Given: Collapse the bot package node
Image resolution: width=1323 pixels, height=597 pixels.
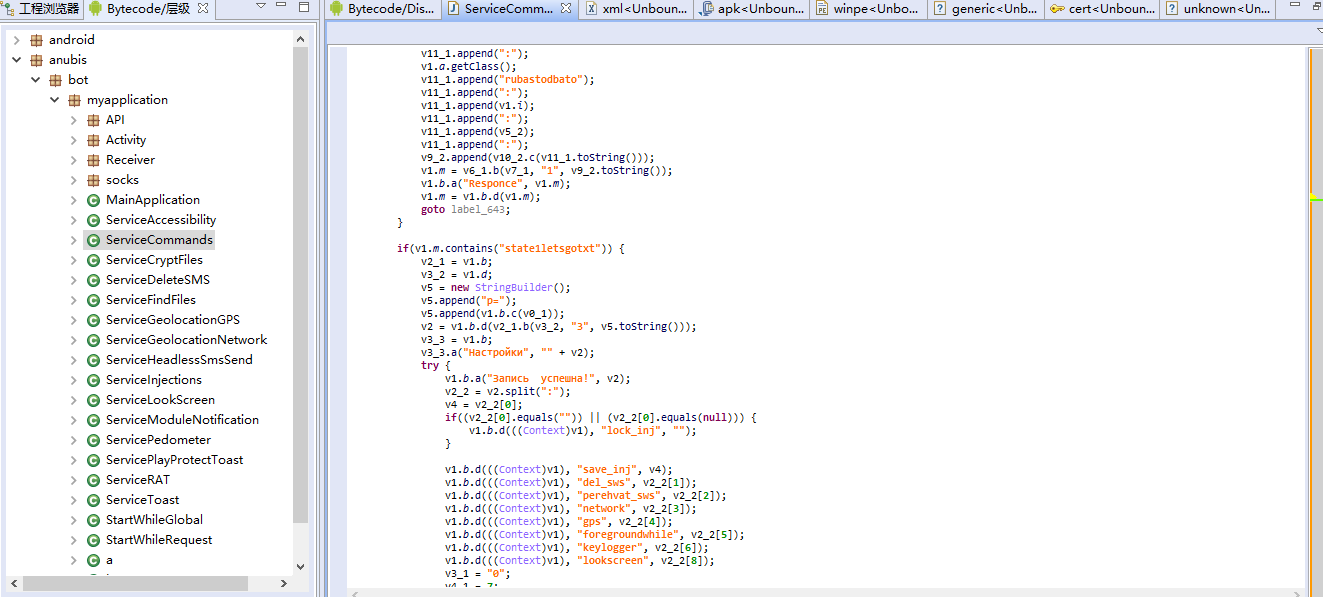Looking at the screenshot, I should pos(35,80).
